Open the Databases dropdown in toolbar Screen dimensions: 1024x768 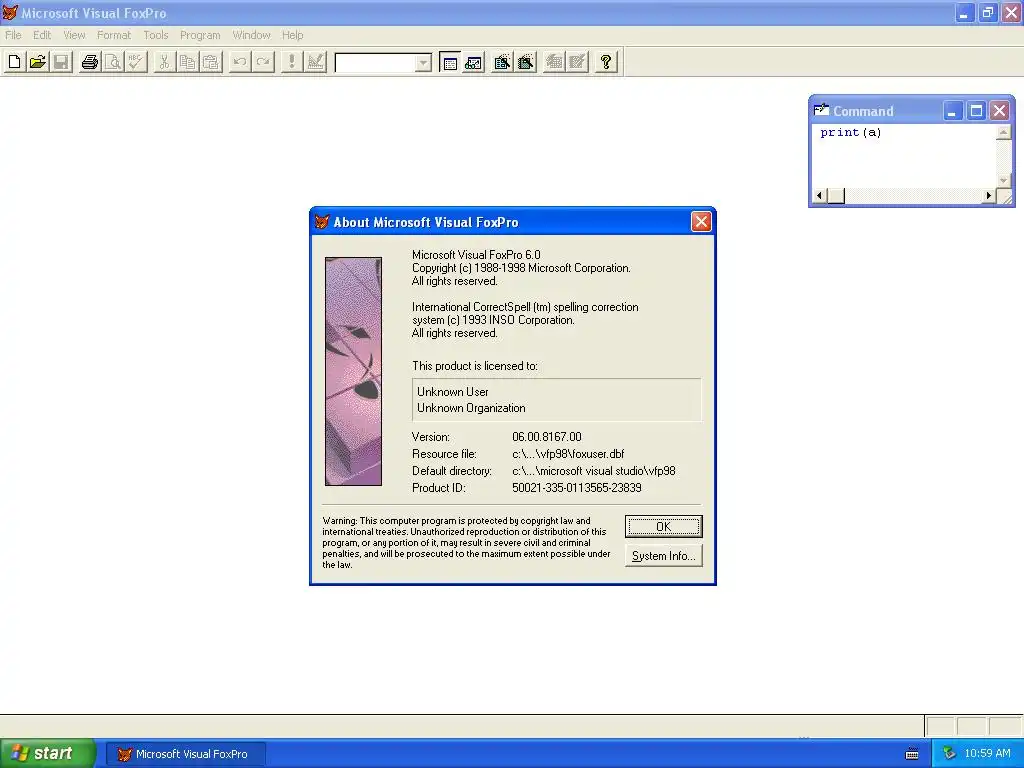point(423,63)
